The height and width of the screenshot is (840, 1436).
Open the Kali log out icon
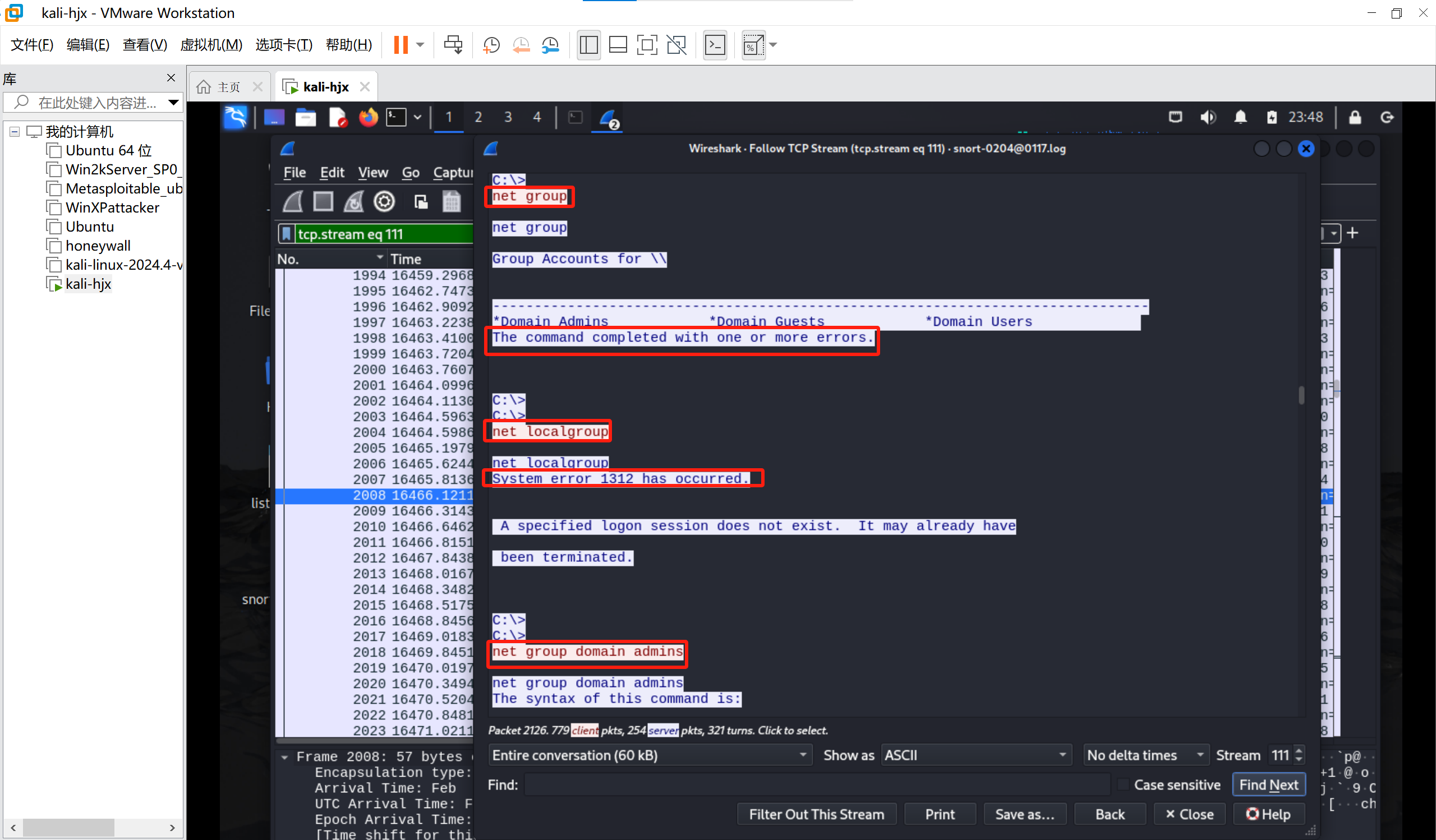[1387, 117]
